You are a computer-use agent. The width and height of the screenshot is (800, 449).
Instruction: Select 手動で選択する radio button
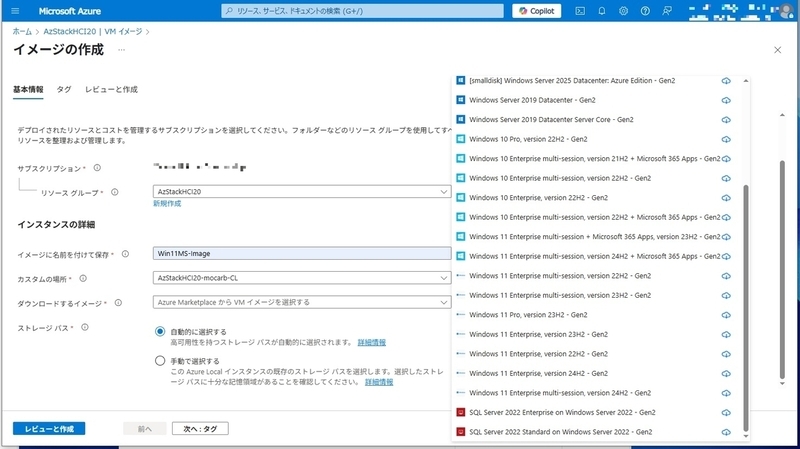coord(160,361)
